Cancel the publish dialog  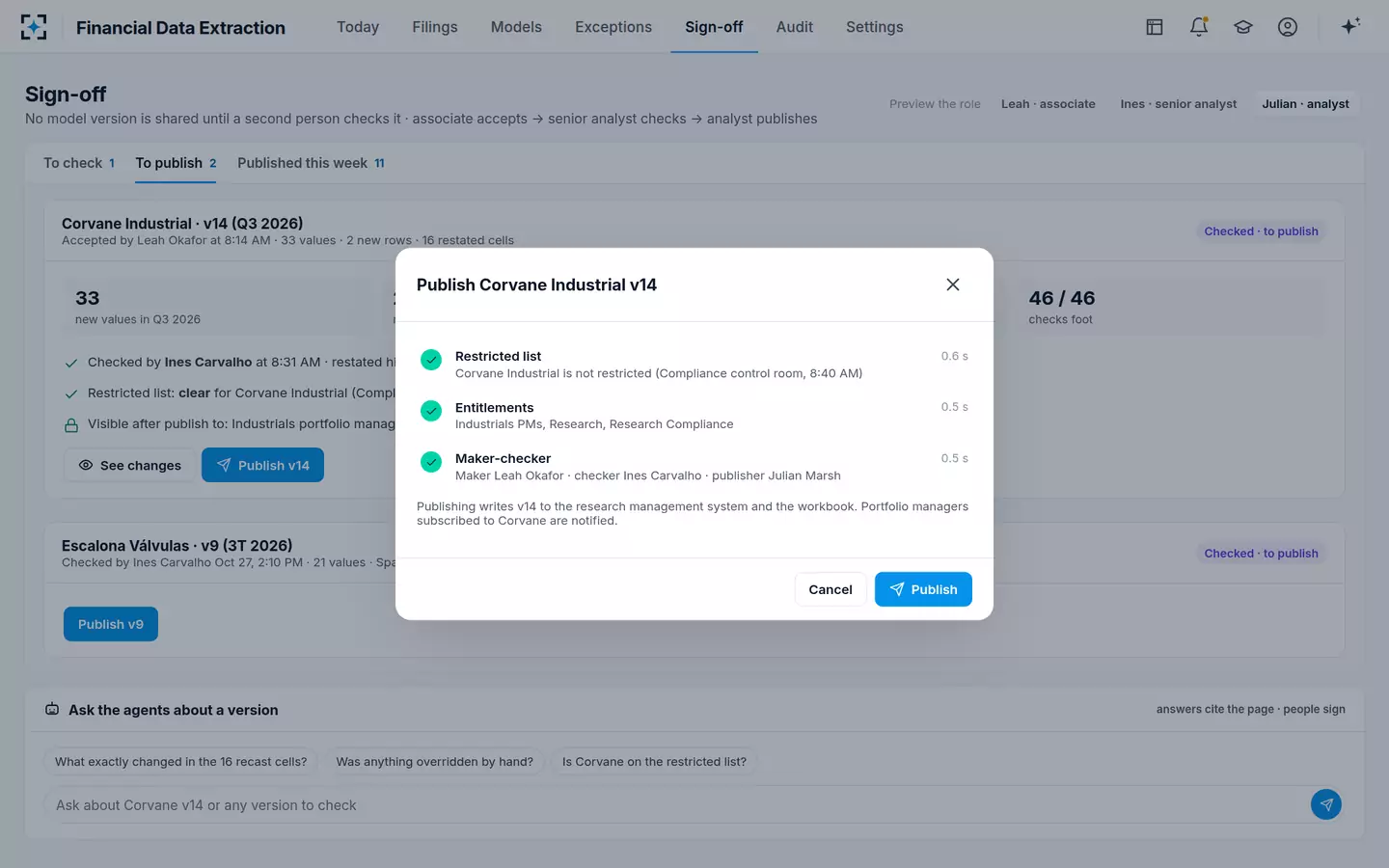pos(831,589)
